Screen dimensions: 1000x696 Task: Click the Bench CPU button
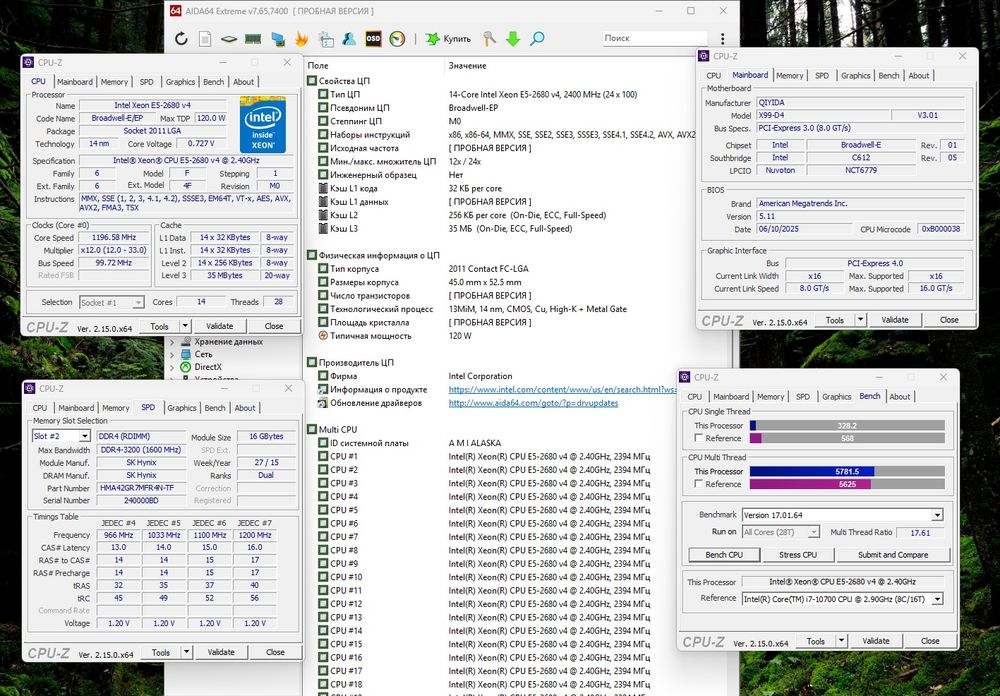724,555
